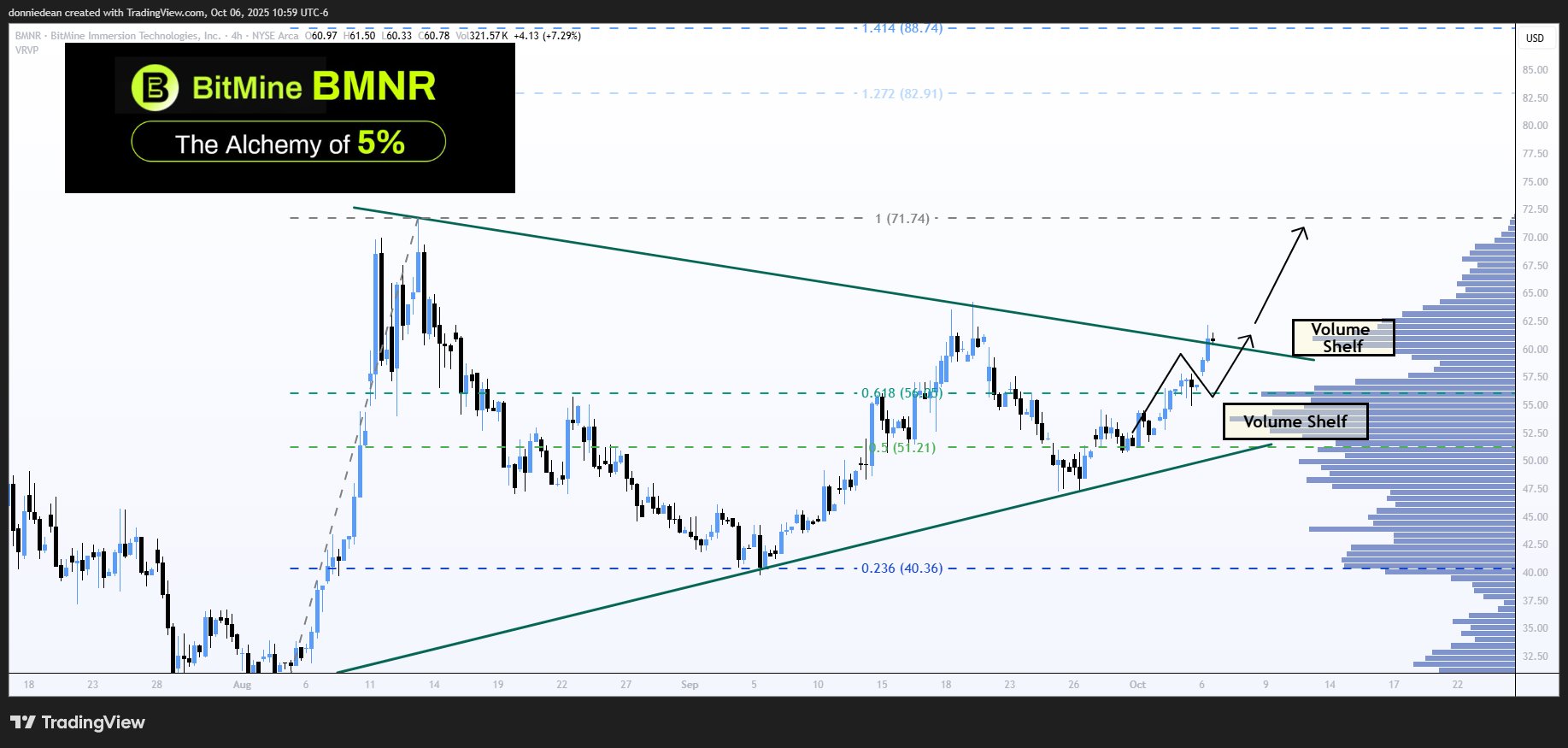Viewport: 1568px width, 748px height.
Task: Click the '17' date on the time axis
Action: pyautogui.click(x=1394, y=685)
